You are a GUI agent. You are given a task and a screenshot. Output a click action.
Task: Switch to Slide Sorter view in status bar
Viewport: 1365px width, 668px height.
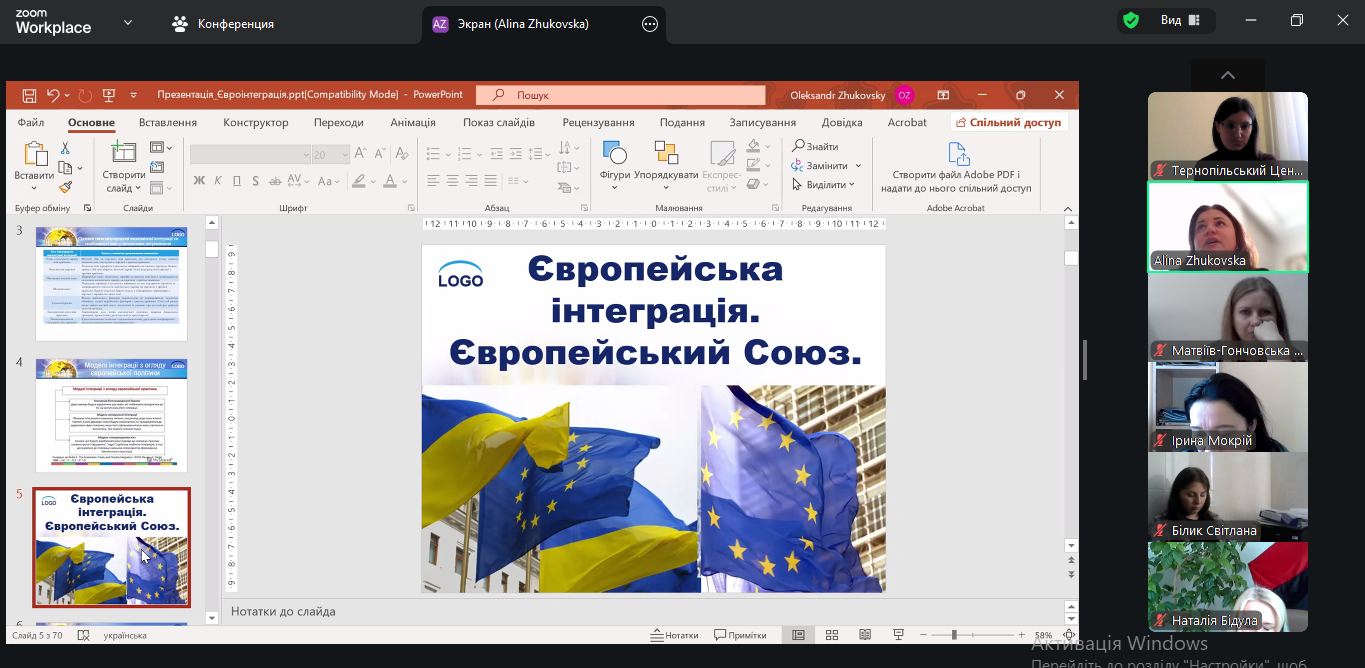[832, 635]
